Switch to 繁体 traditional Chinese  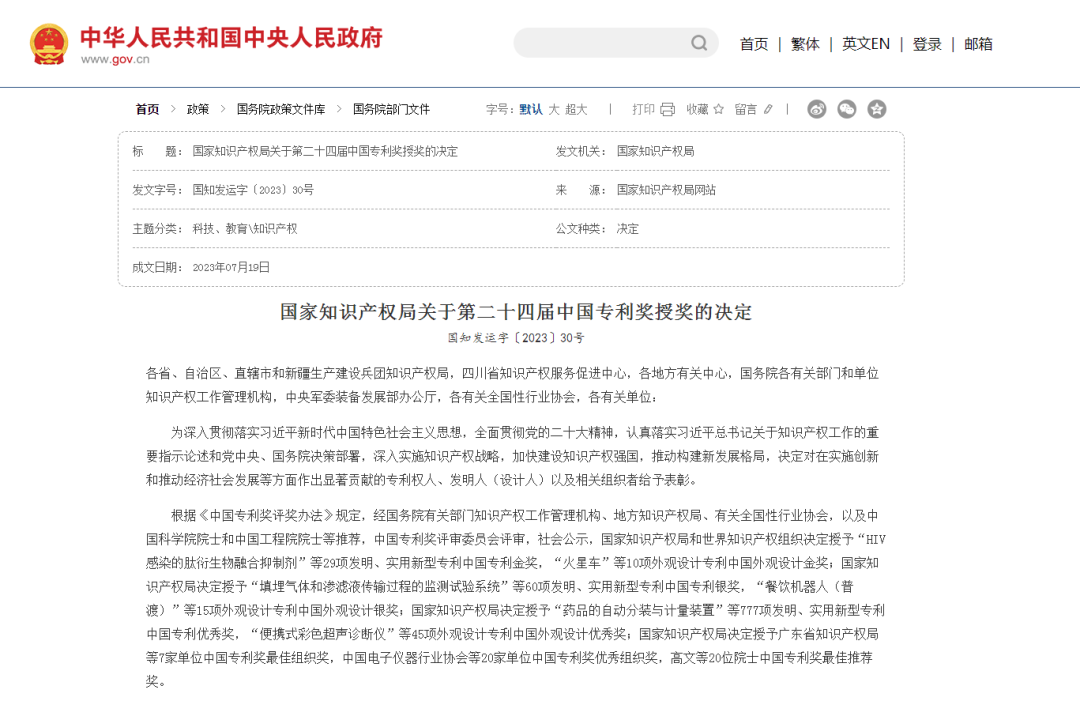click(805, 44)
